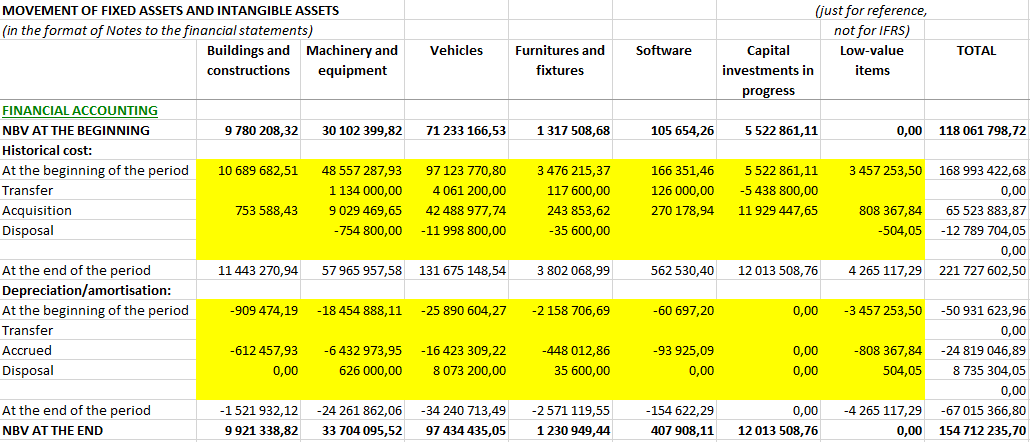Click the Furnitures and fixtures column header
This screenshot has height=442, width=1030.
[x=560, y=60]
